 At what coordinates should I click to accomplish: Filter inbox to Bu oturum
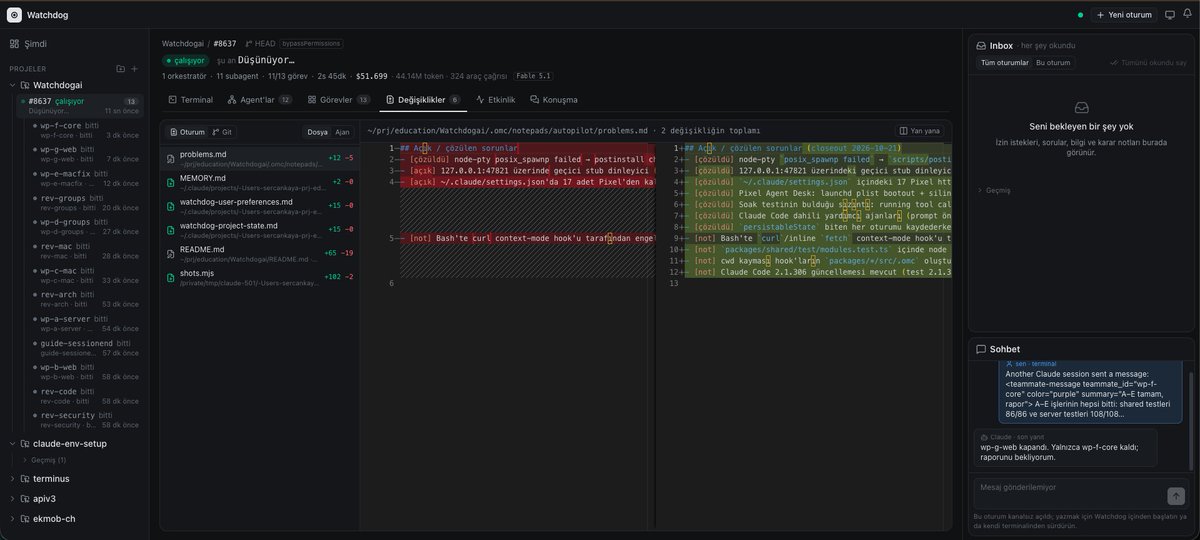1053,62
